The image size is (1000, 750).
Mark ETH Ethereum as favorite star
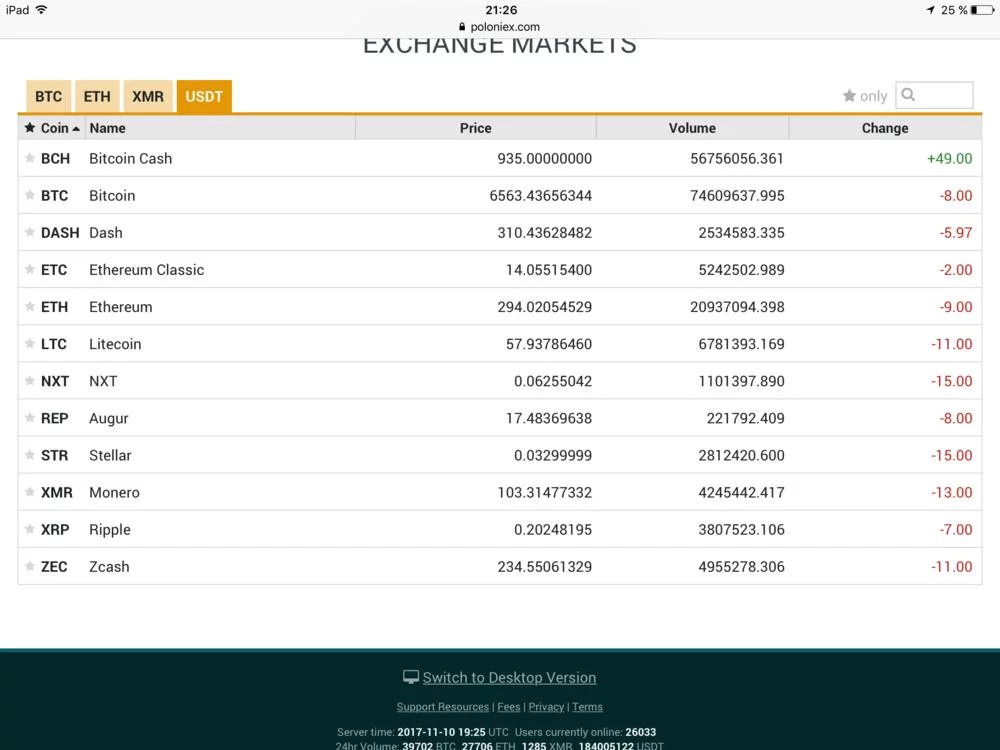point(29,306)
